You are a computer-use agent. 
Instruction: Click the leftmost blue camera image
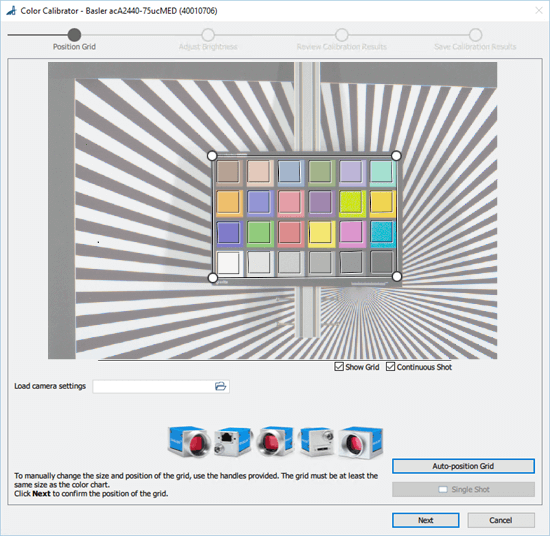[x=190, y=441]
